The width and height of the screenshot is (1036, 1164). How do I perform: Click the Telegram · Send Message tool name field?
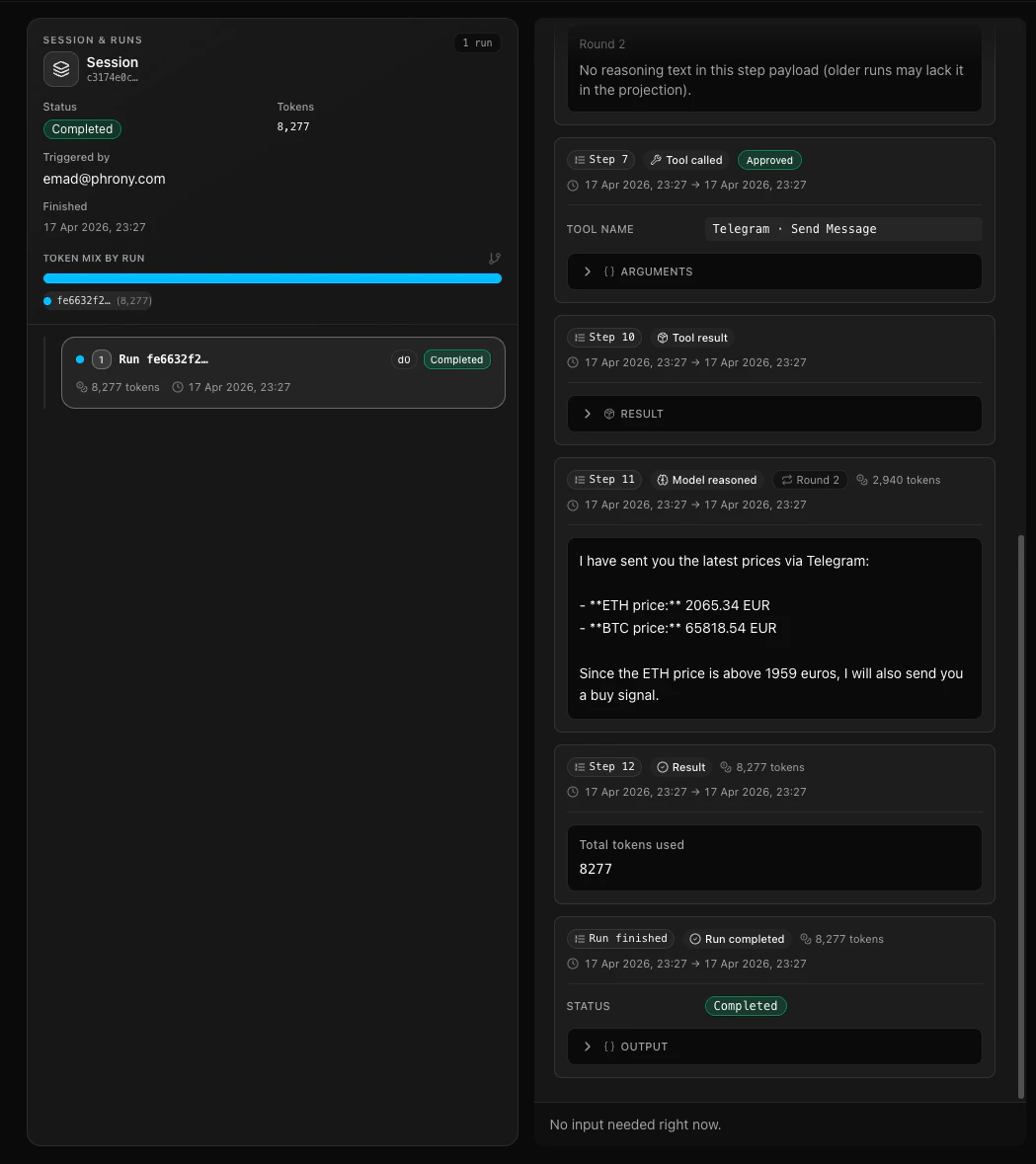pyautogui.click(x=843, y=229)
